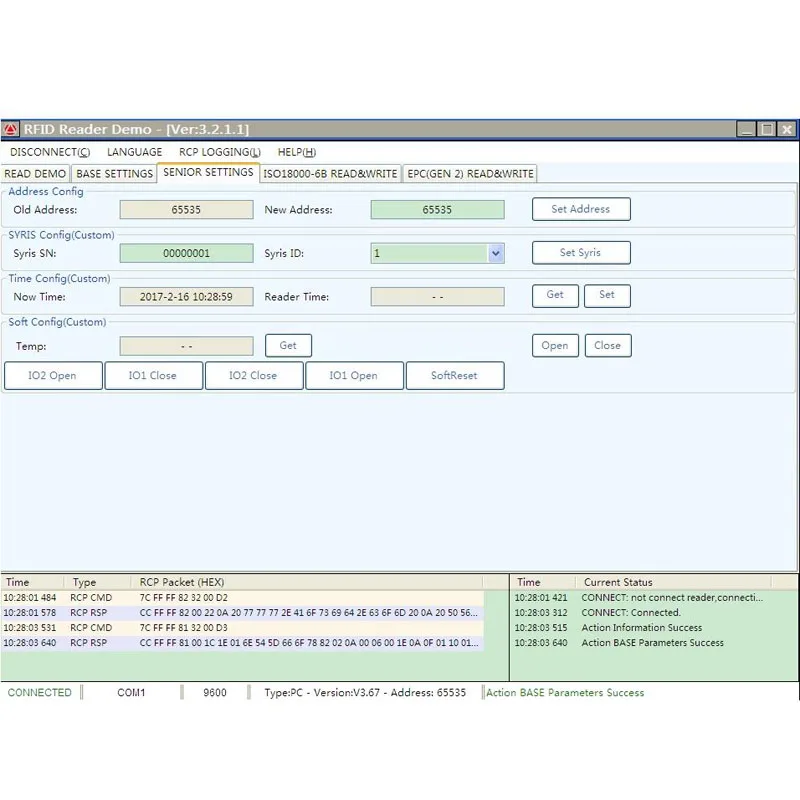
Task: Click the New Address input field
Action: click(437, 210)
